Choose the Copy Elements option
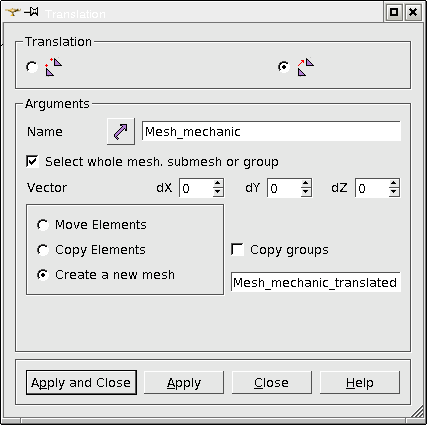This screenshot has width=427, height=425. (43, 250)
